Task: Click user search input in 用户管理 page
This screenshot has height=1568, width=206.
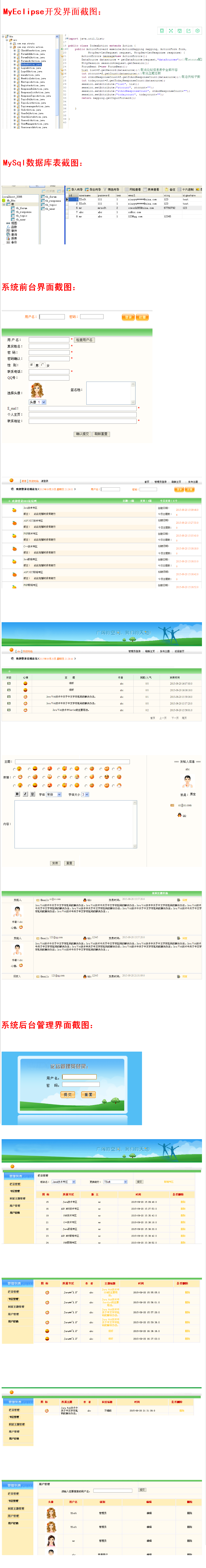Action: pos(113,1491)
